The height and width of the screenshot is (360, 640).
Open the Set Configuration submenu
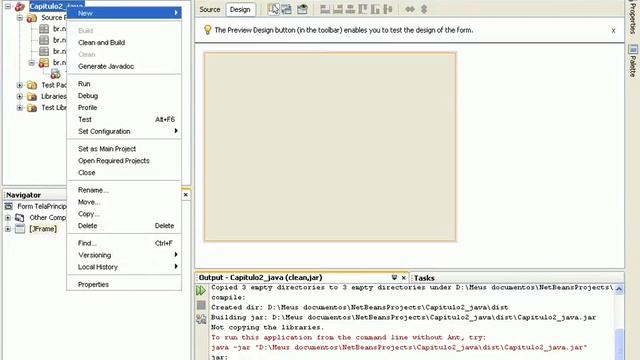click(x=124, y=131)
